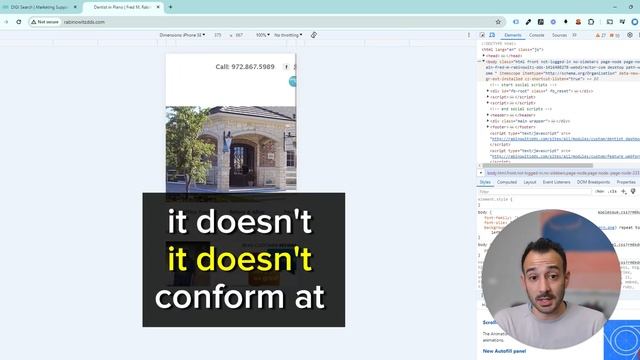The height and width of the screenshot is (360, 640).
Task: Click the blue extension icon after the bookmark star
Action: tap(516, 22)
